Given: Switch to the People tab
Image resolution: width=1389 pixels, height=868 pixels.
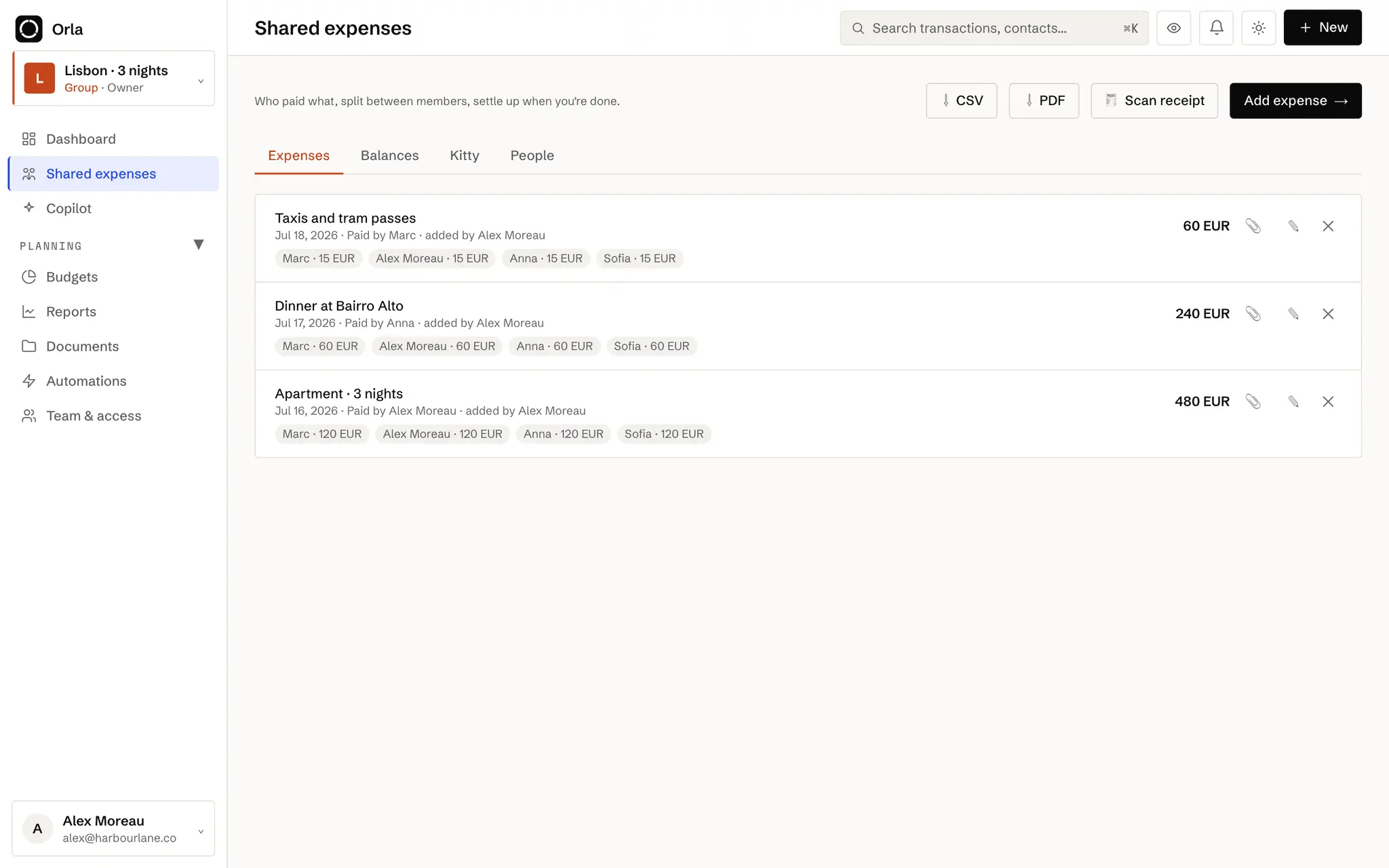Looking at the screenshot, I should coord(532,155).
